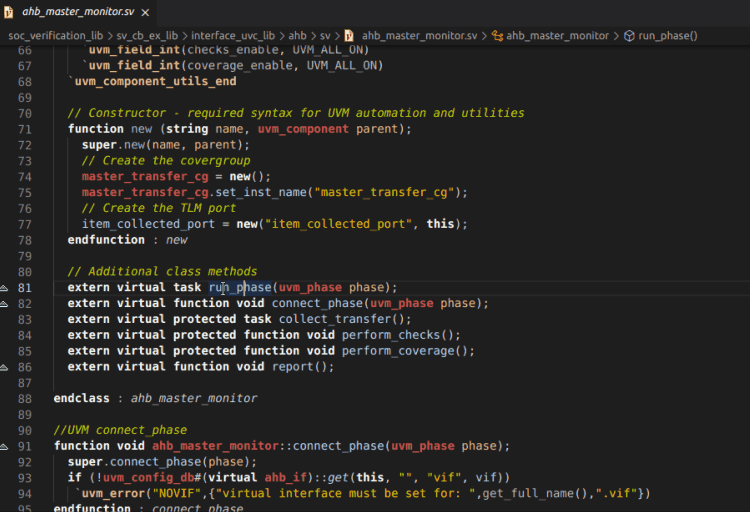Click perform_checks on line 84
Viewport: 750px width, 512px height.
tap(391, 334)
